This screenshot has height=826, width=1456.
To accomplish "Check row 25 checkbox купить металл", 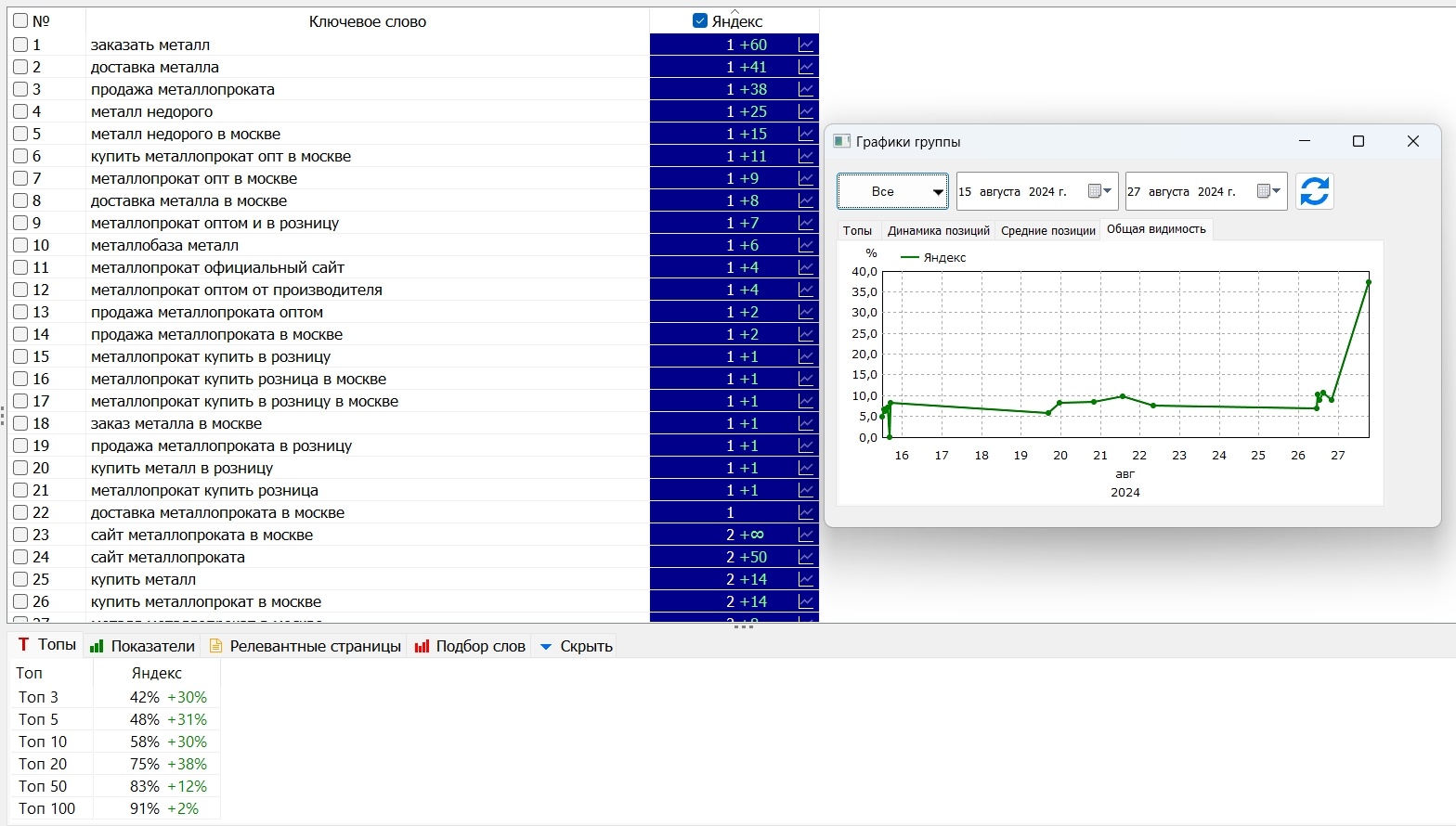I will click(x=20, y=579).
